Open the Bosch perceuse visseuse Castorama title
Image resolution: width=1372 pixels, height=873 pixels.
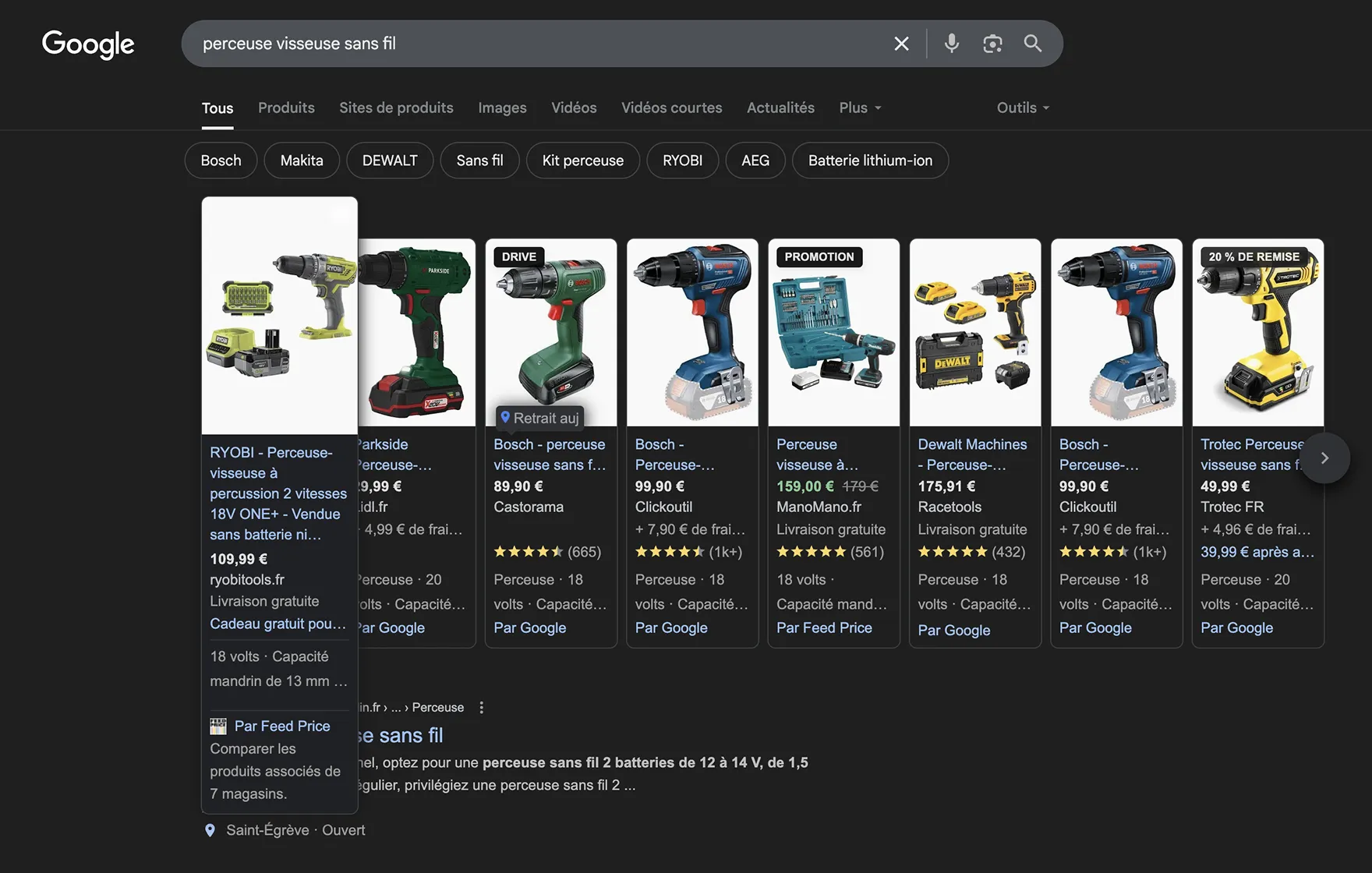point(550,454)
